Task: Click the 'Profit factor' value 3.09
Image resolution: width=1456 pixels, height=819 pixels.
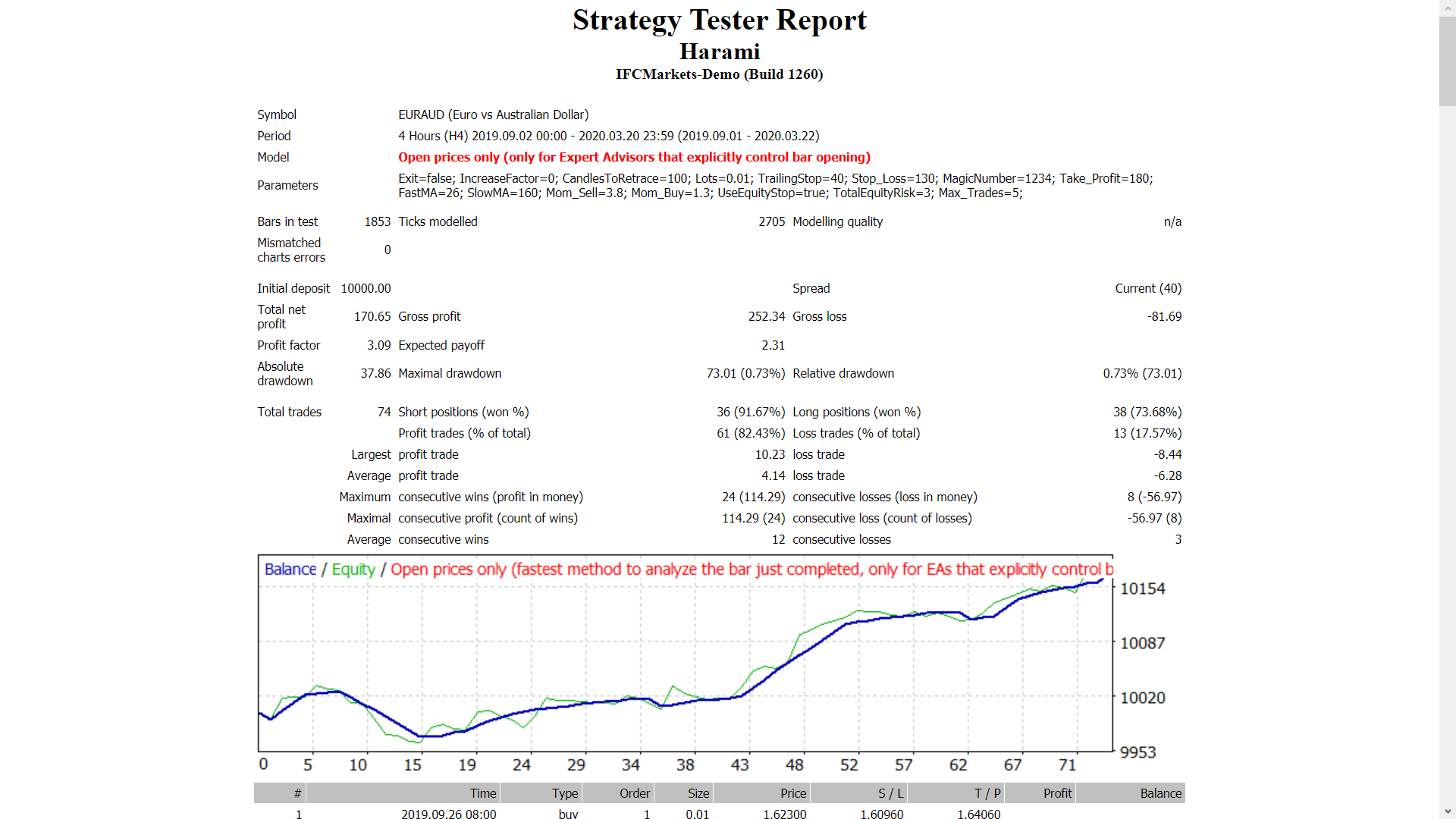Action: pyautogui.click(x=379, y=345)
